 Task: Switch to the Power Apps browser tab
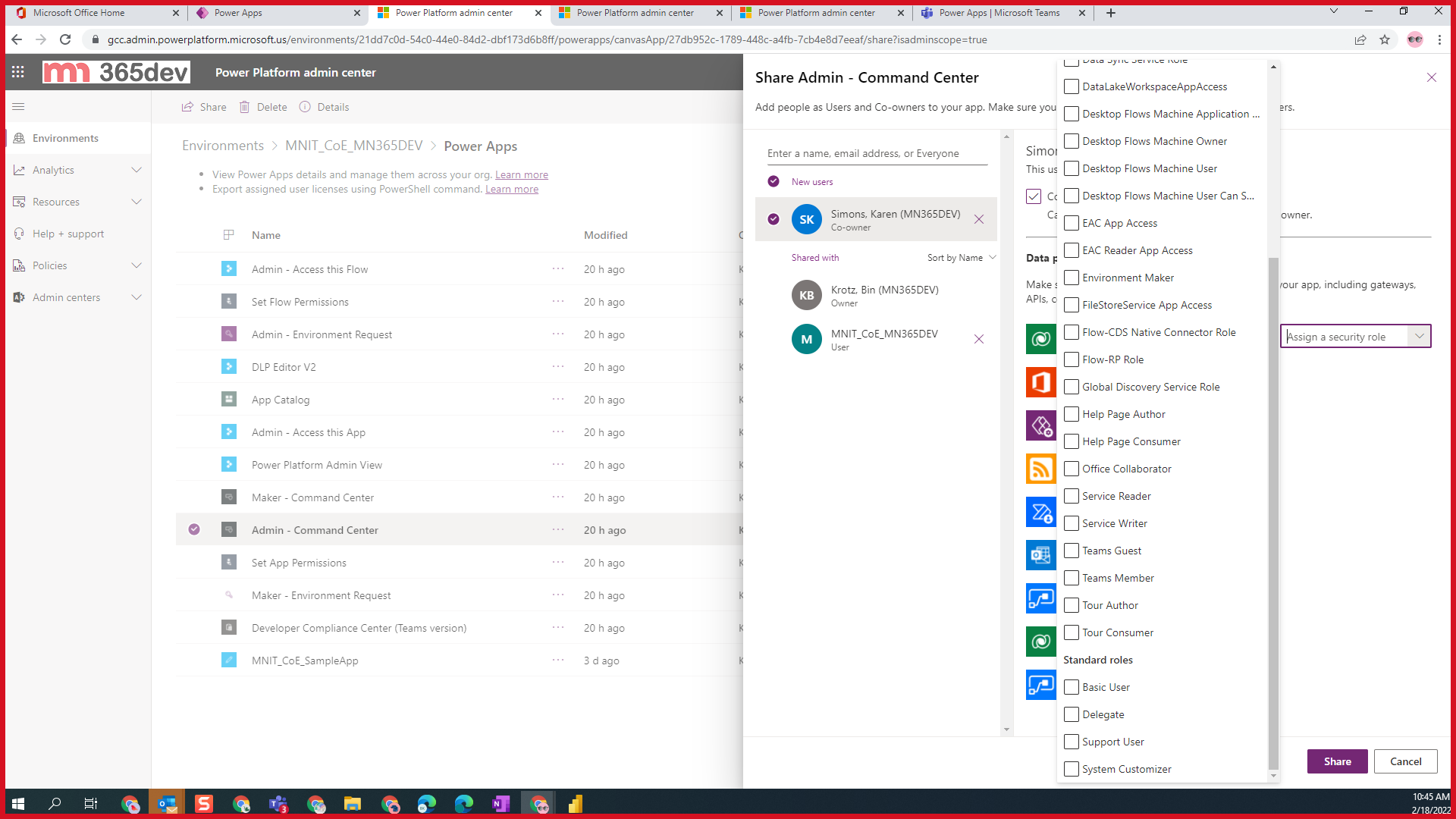pyautogui.click(x=275, y=13)
